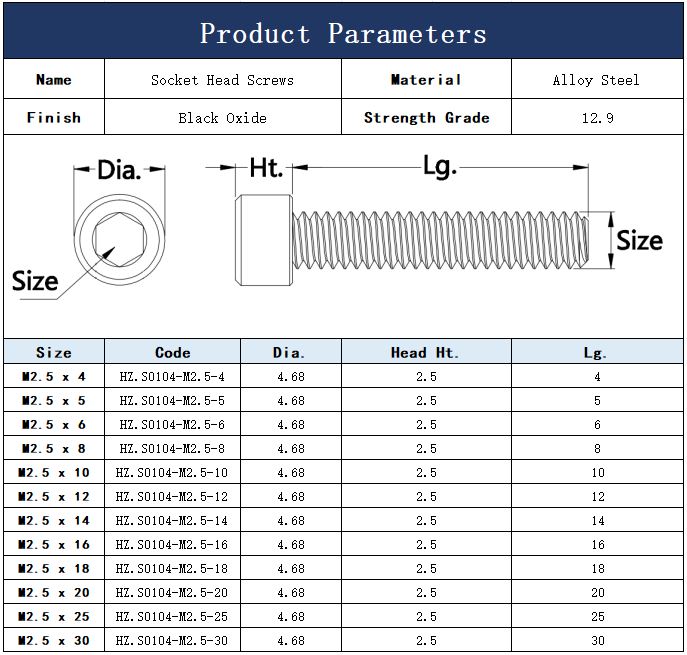Select the 'Code' column header

[173, 352]
